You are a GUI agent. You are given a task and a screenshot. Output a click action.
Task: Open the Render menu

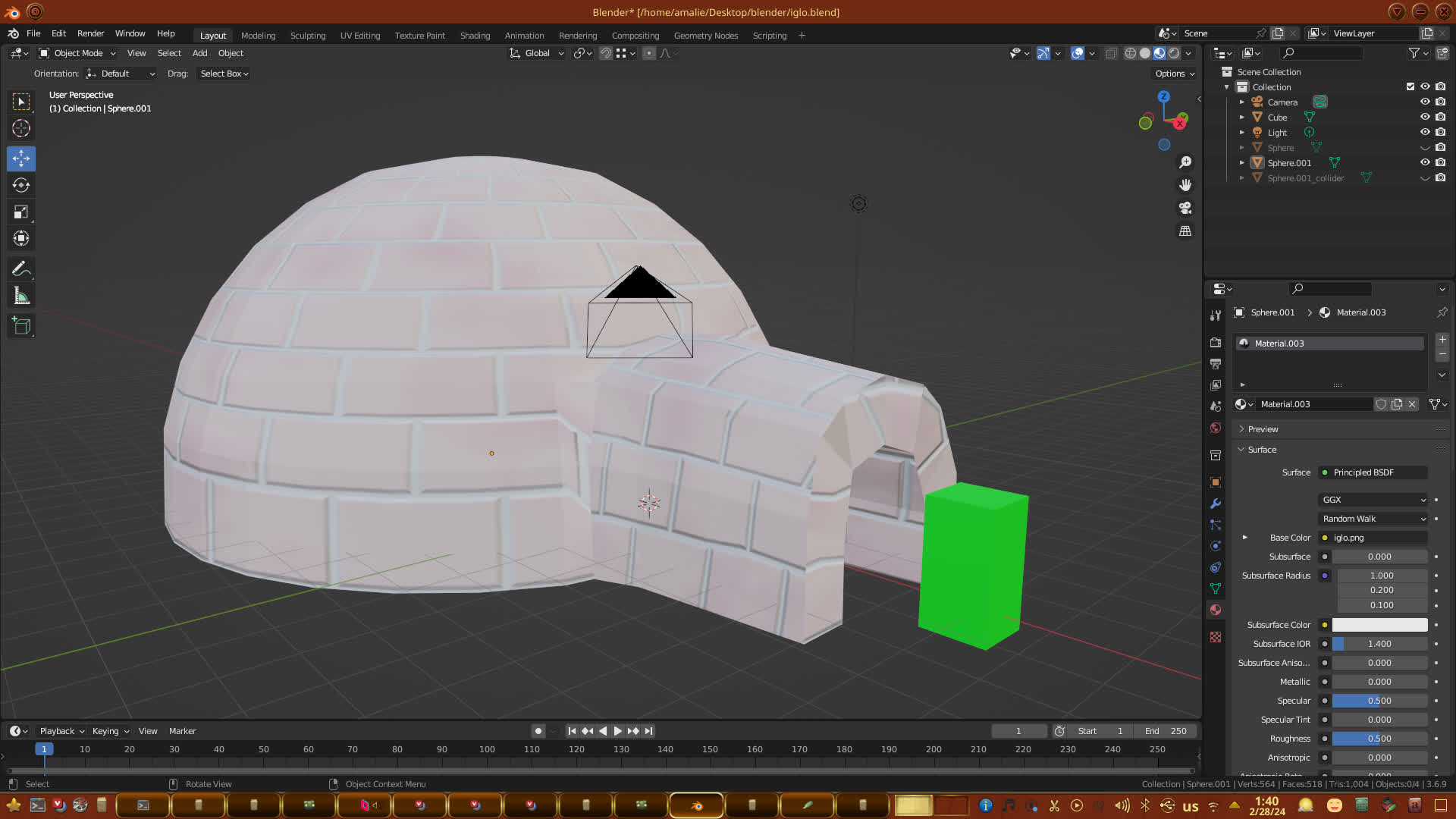point(90,33)
